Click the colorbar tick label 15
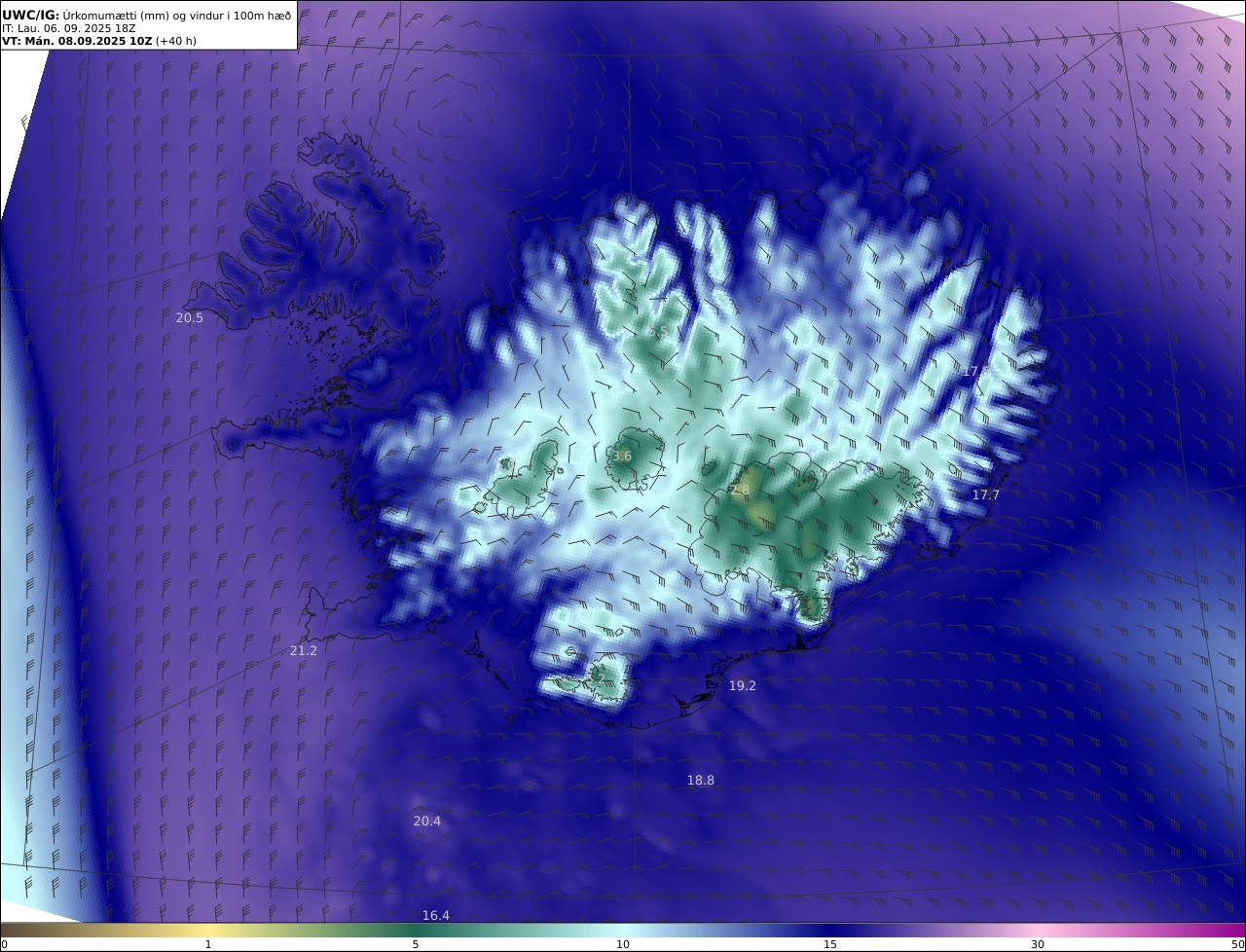Screen dimensions: 1246x952 tap(830, 944)
